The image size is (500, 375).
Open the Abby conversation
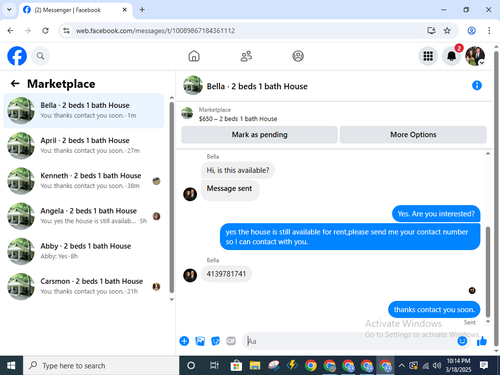[84, 251]
